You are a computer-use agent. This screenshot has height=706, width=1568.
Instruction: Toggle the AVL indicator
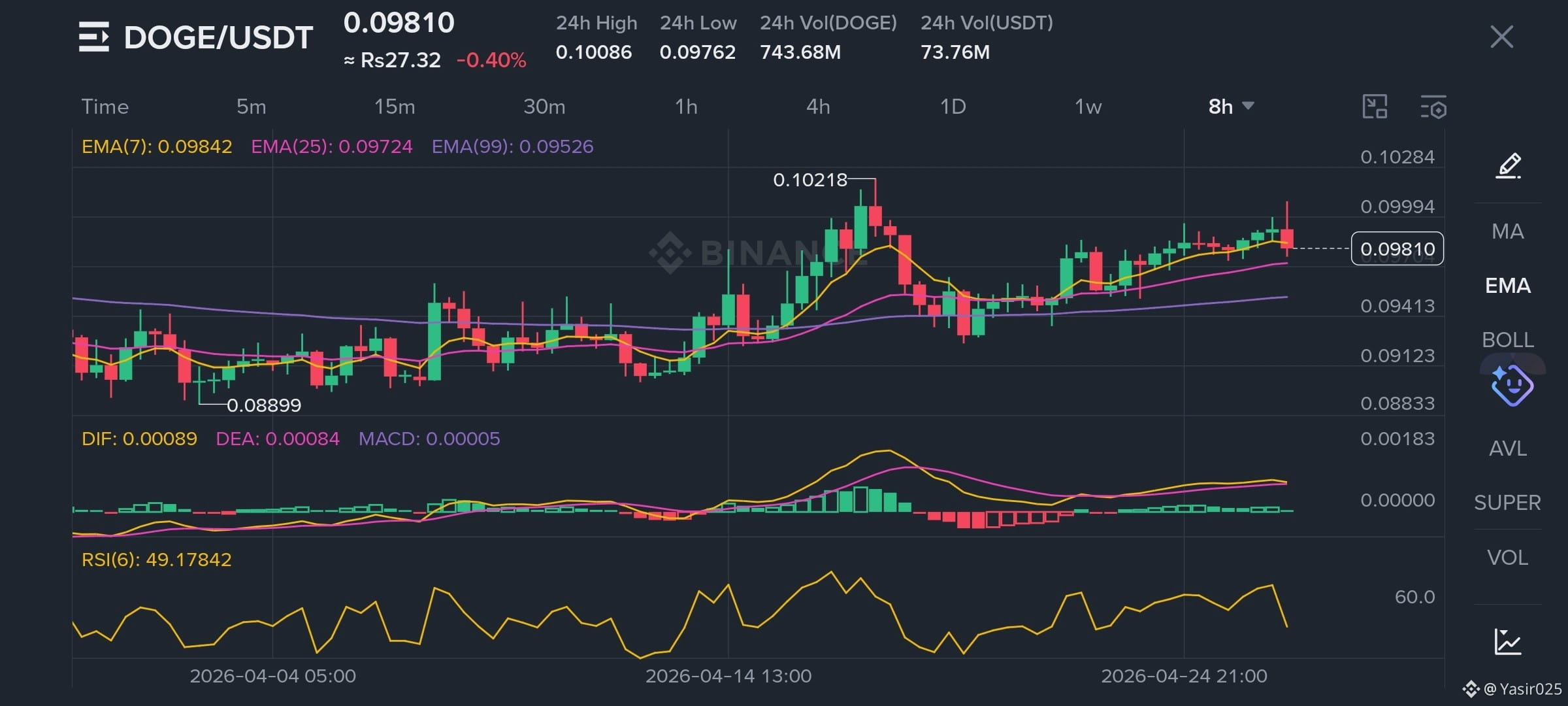(x=1508, y=448)
